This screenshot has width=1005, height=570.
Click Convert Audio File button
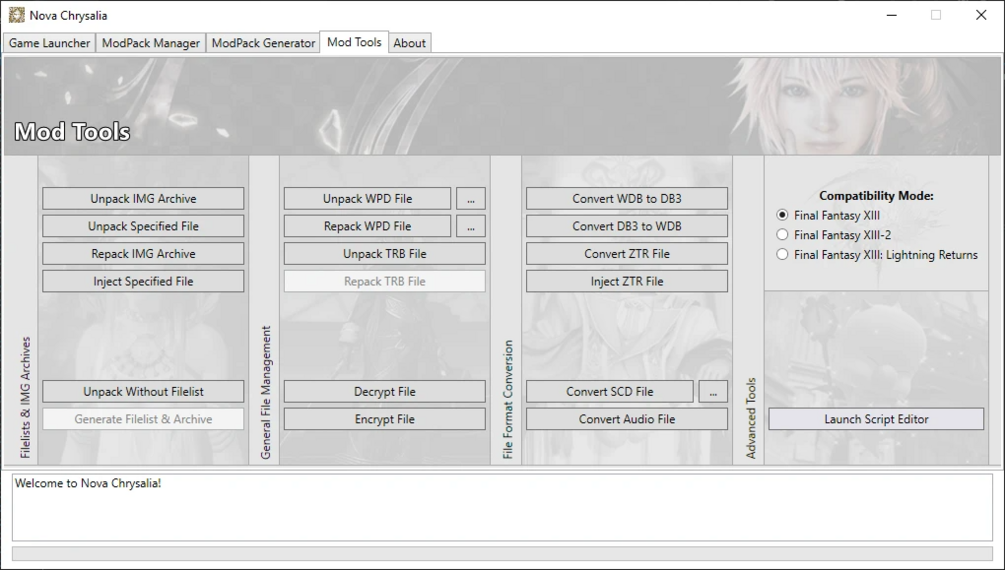[x=627, y=419]
